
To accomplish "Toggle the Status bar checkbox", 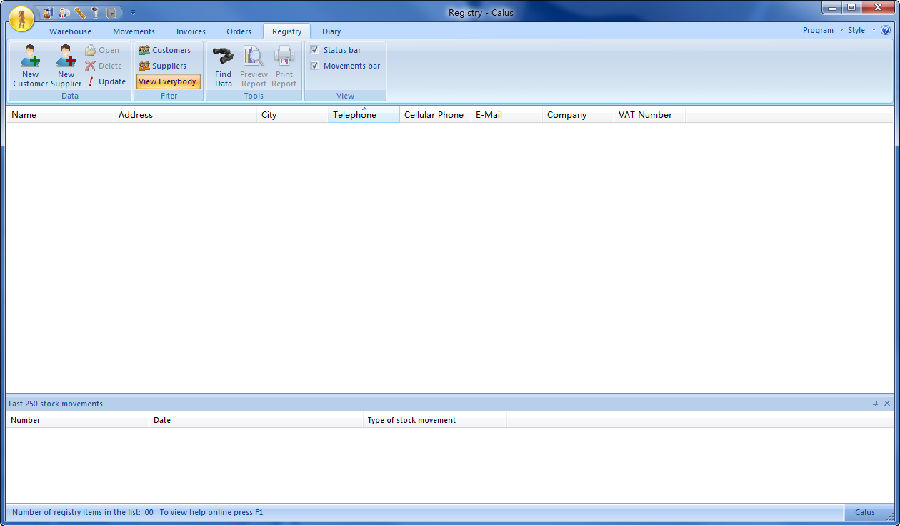I will (x=315, y=50).
